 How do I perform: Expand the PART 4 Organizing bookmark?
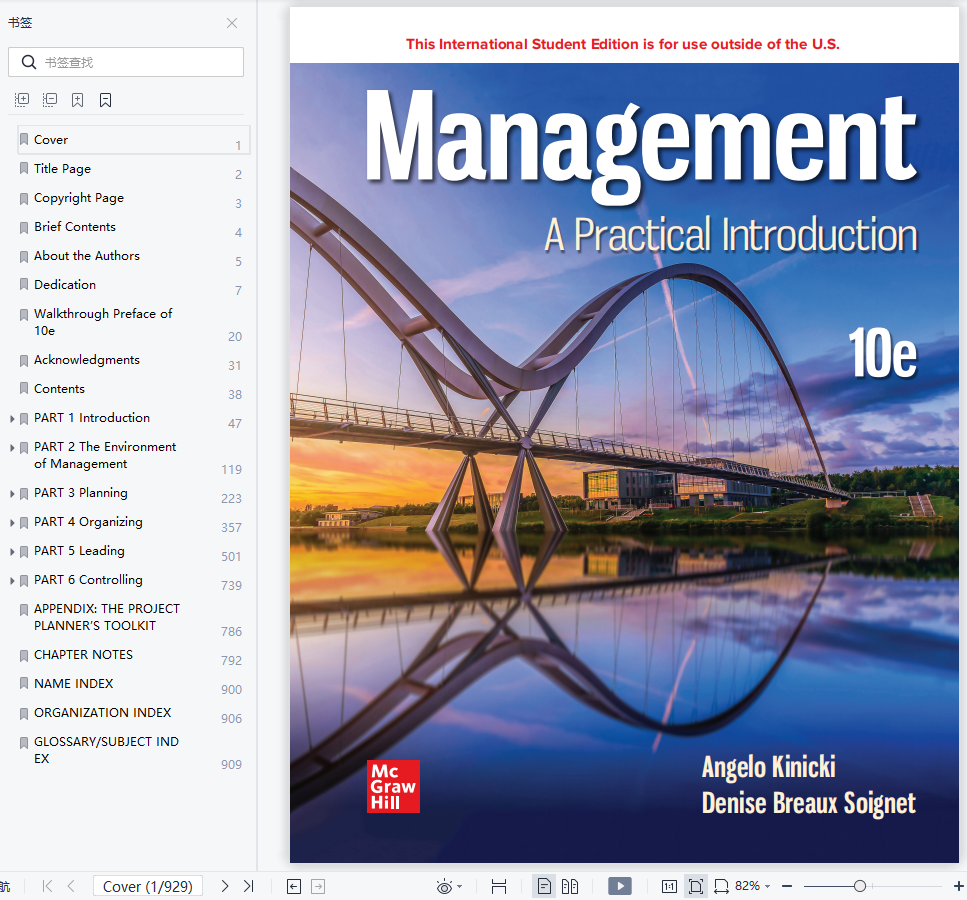[x=12, y=523]
